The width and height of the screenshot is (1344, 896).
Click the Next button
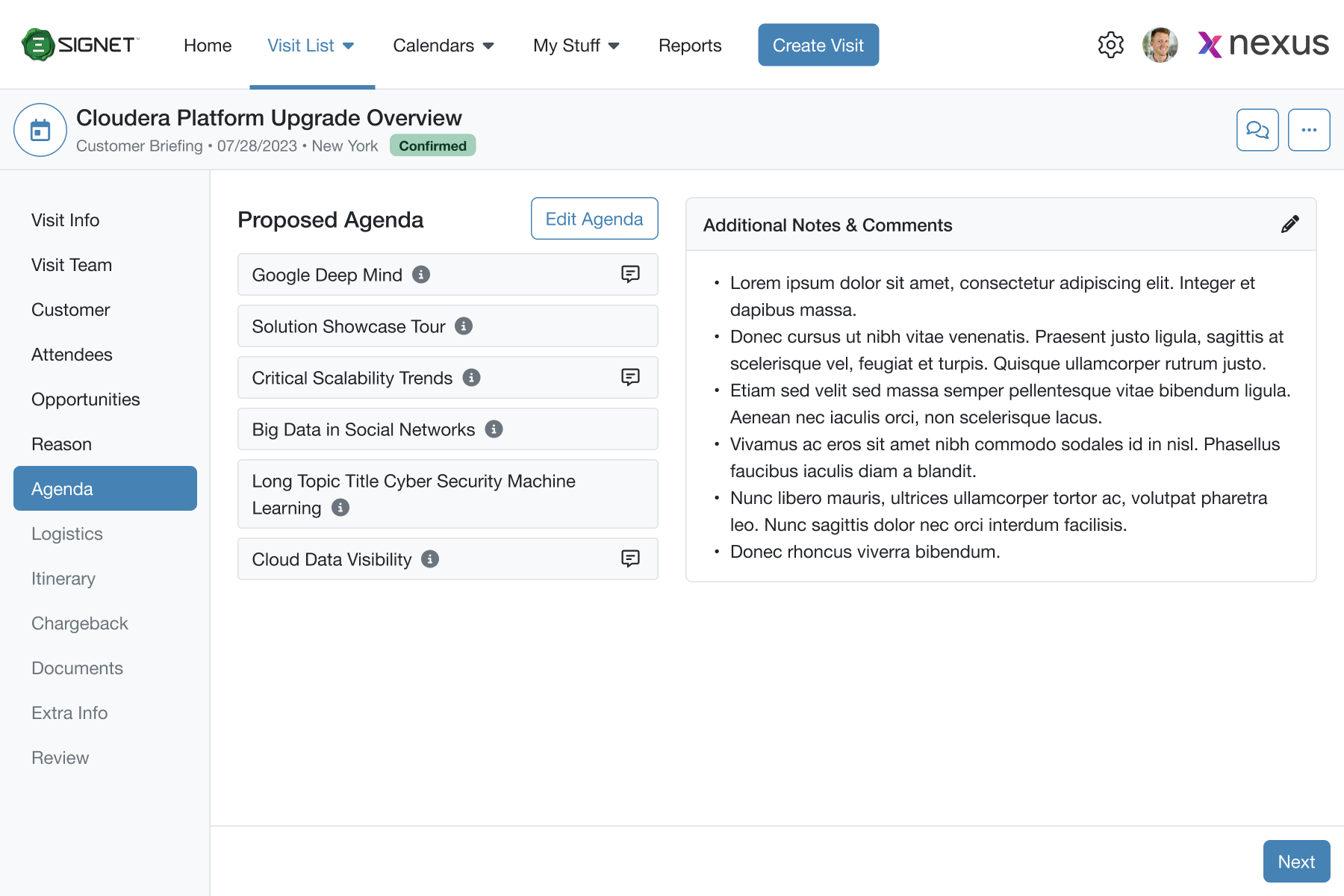(x=1296, y=862)
